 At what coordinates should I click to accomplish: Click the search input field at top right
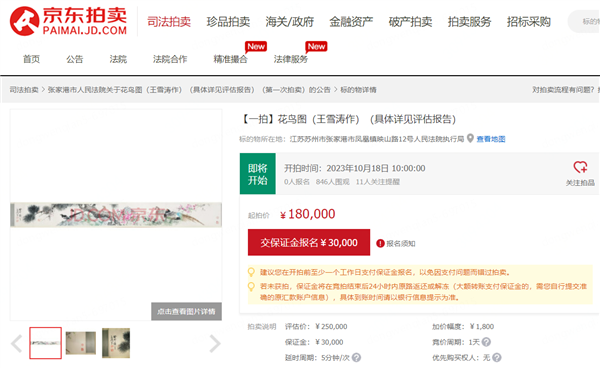[584, 21]
